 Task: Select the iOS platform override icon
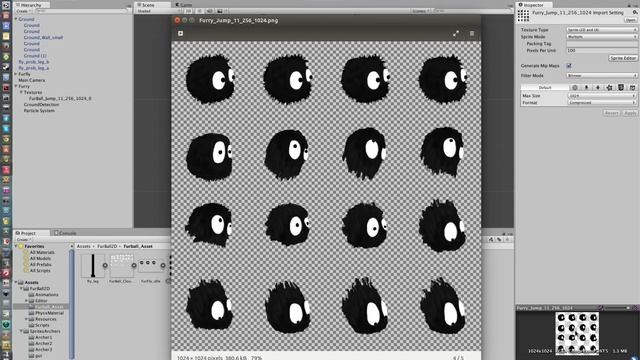click(598, 87)
